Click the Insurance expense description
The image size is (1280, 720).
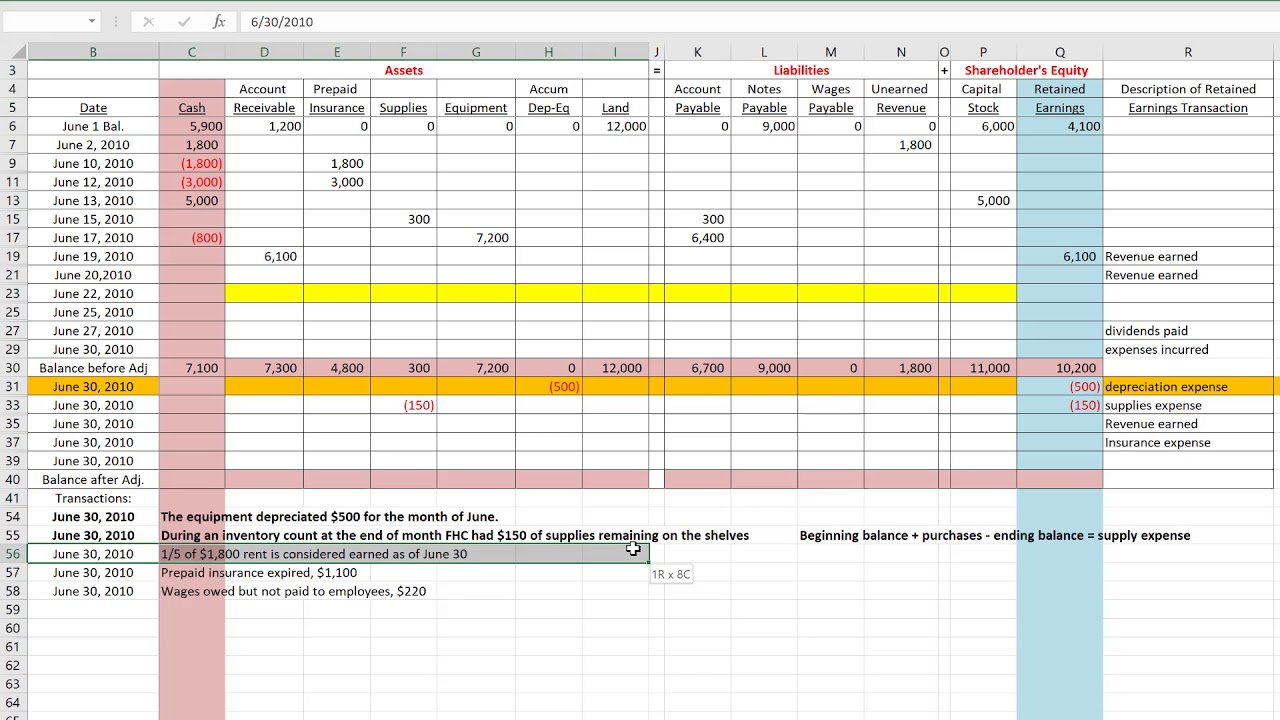coord(1188,443)
